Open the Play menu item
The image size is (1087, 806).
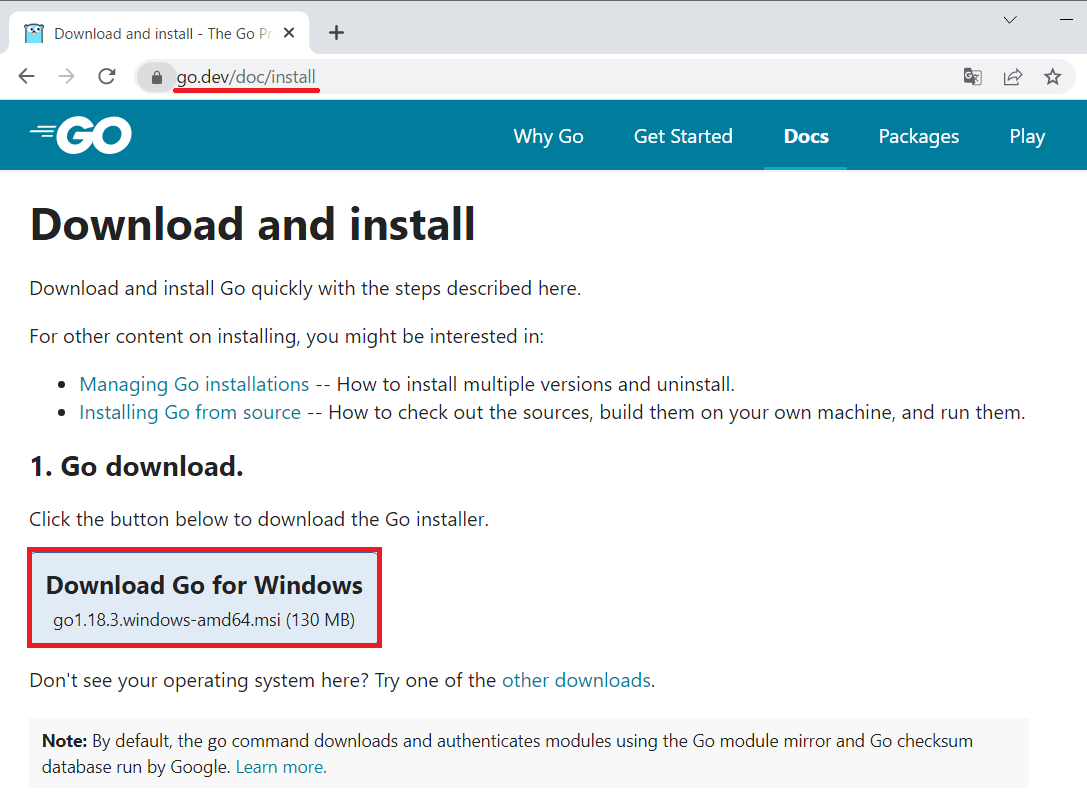pos(1027,136)
